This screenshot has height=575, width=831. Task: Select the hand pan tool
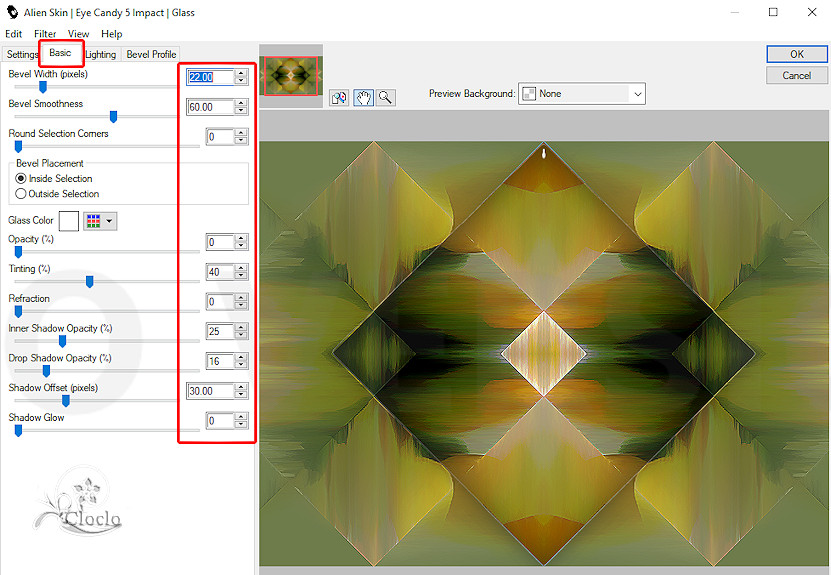click(x=363, y=97)
